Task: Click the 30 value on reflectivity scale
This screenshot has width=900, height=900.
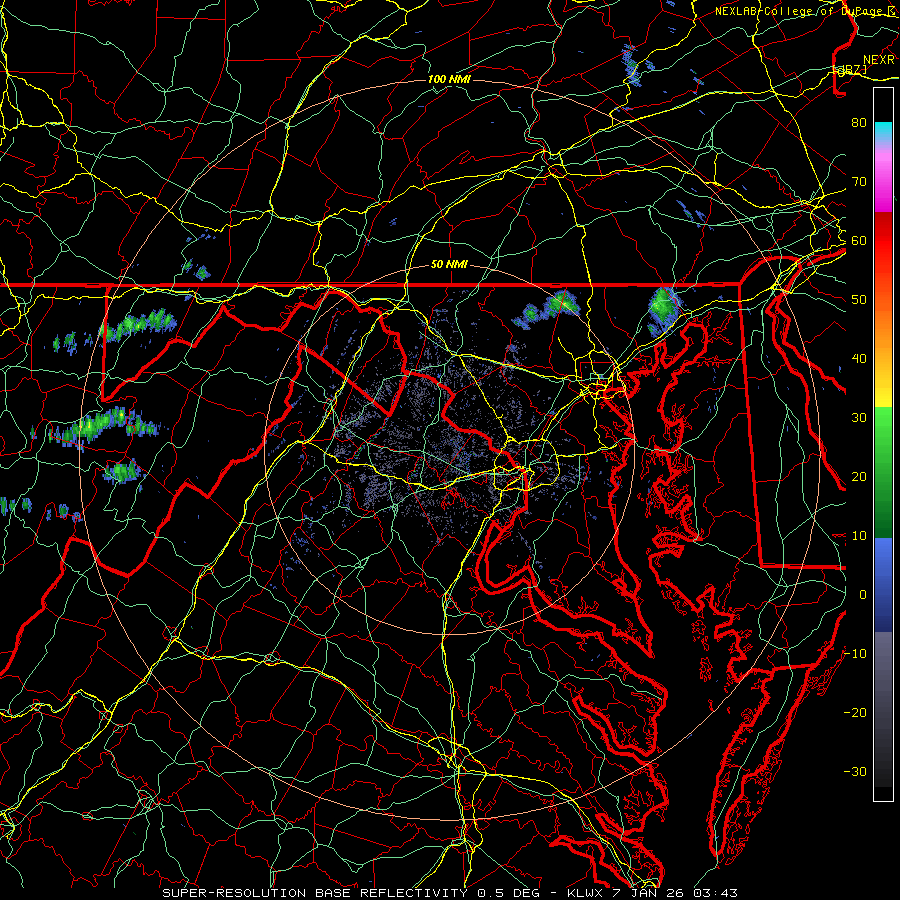Action: point(859,417)
